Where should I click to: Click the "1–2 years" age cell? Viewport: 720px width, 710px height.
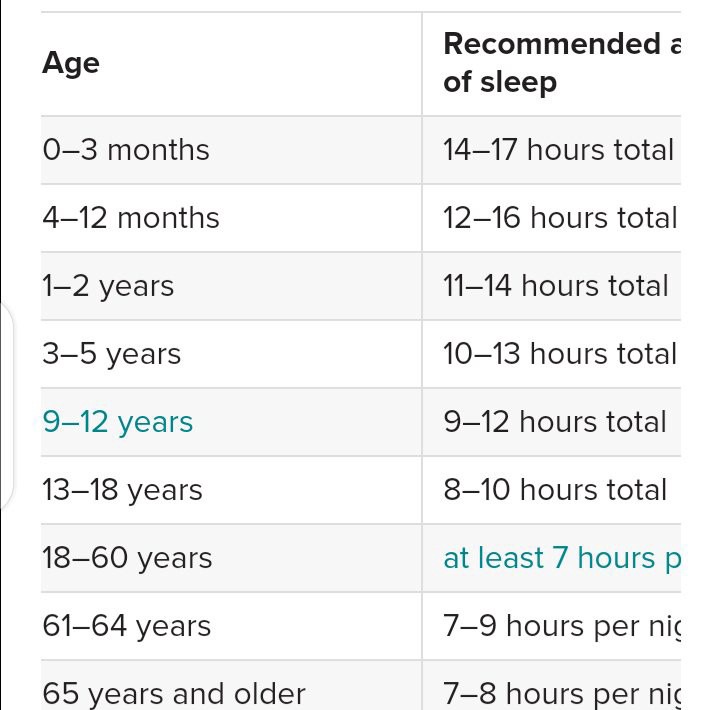[108, 286]
